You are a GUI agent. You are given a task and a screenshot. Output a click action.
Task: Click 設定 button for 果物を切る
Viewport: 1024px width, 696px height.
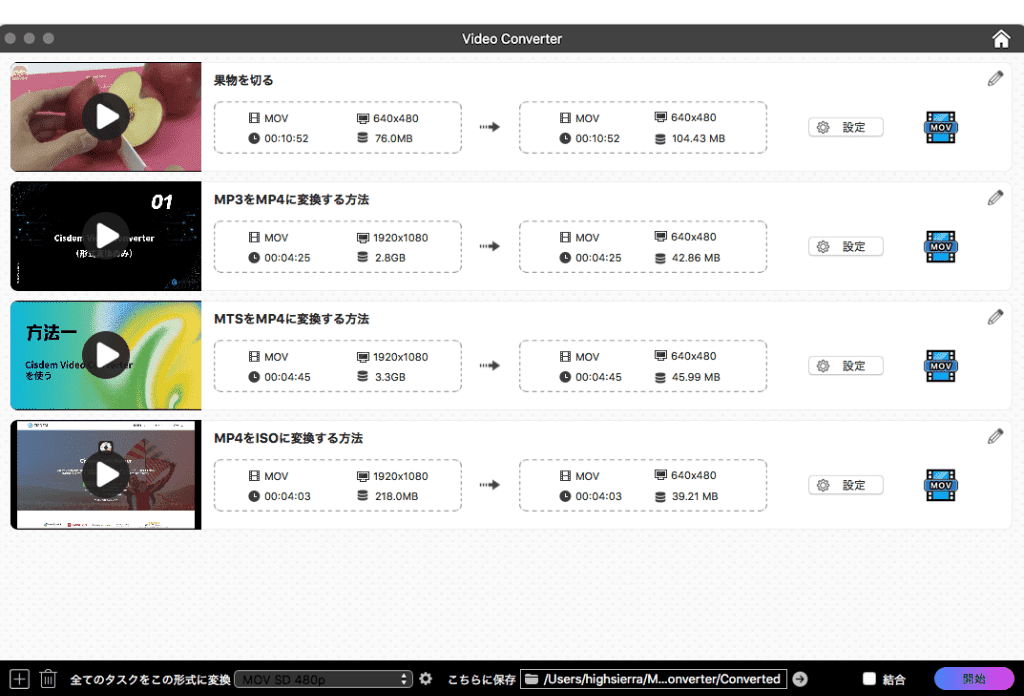point(845,127)
